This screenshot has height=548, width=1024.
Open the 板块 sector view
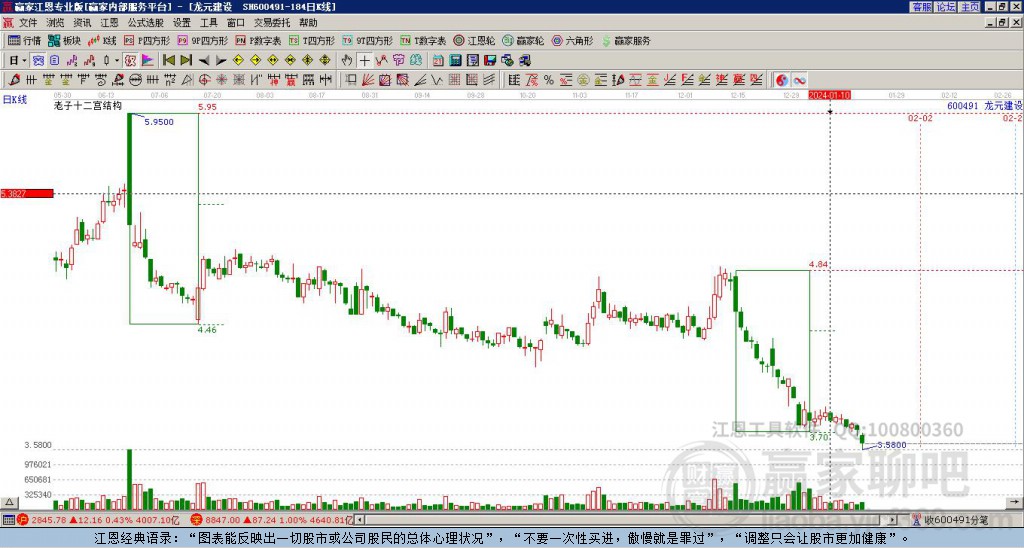pos(64,40)
